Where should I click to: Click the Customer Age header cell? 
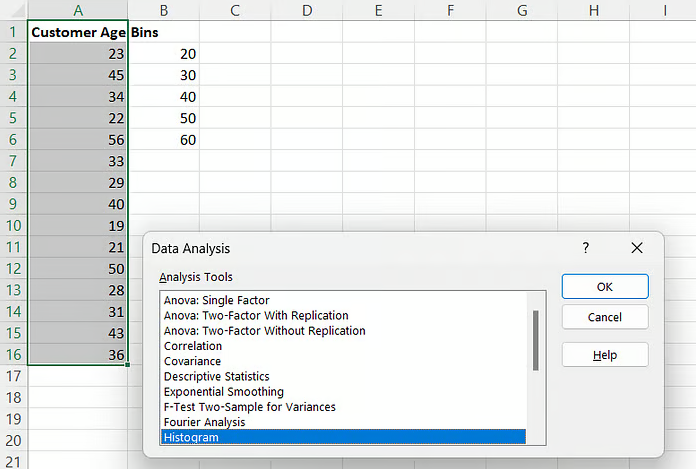(x=78, y=32)
